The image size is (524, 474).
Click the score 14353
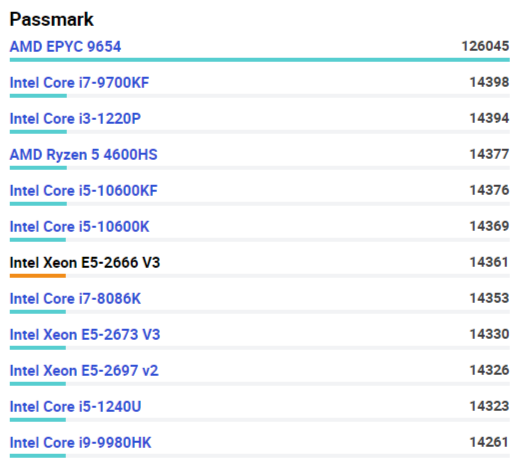point(489,299)
